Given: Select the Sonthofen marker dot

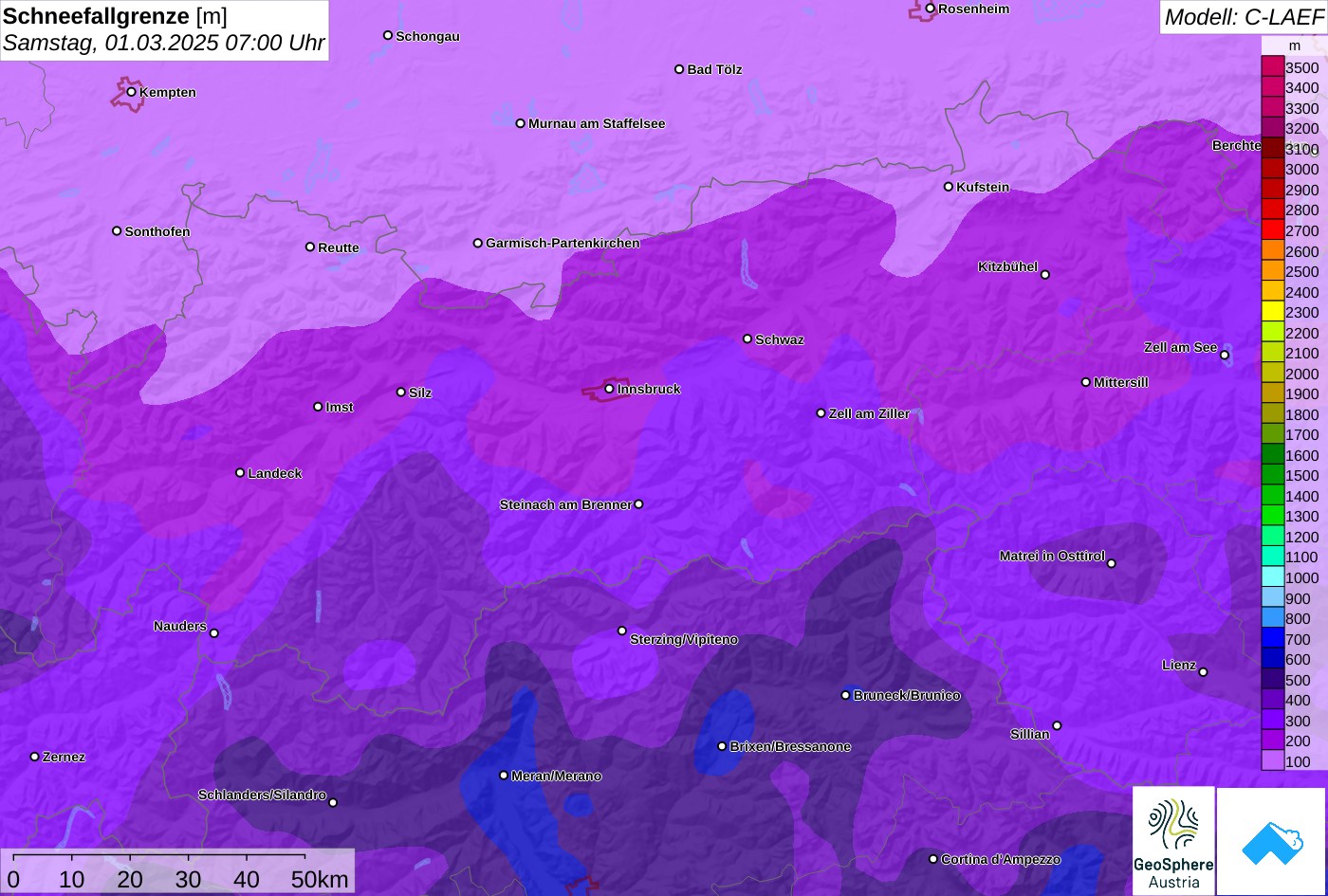Looking at the screenshot, I should tap(117, 231).
